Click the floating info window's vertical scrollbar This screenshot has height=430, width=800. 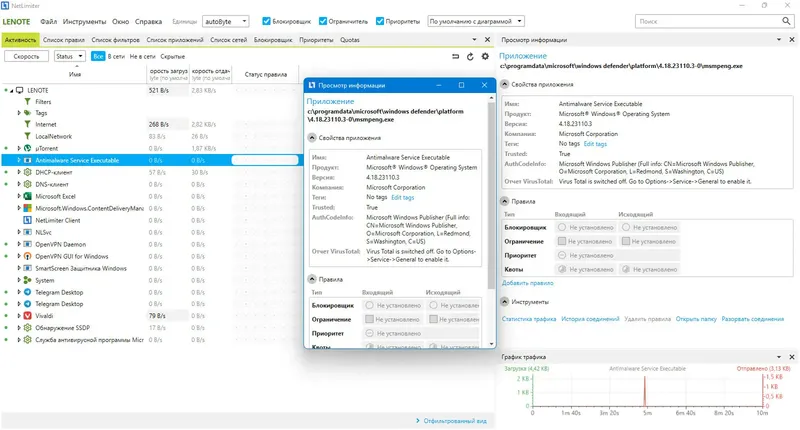(491, 221)
